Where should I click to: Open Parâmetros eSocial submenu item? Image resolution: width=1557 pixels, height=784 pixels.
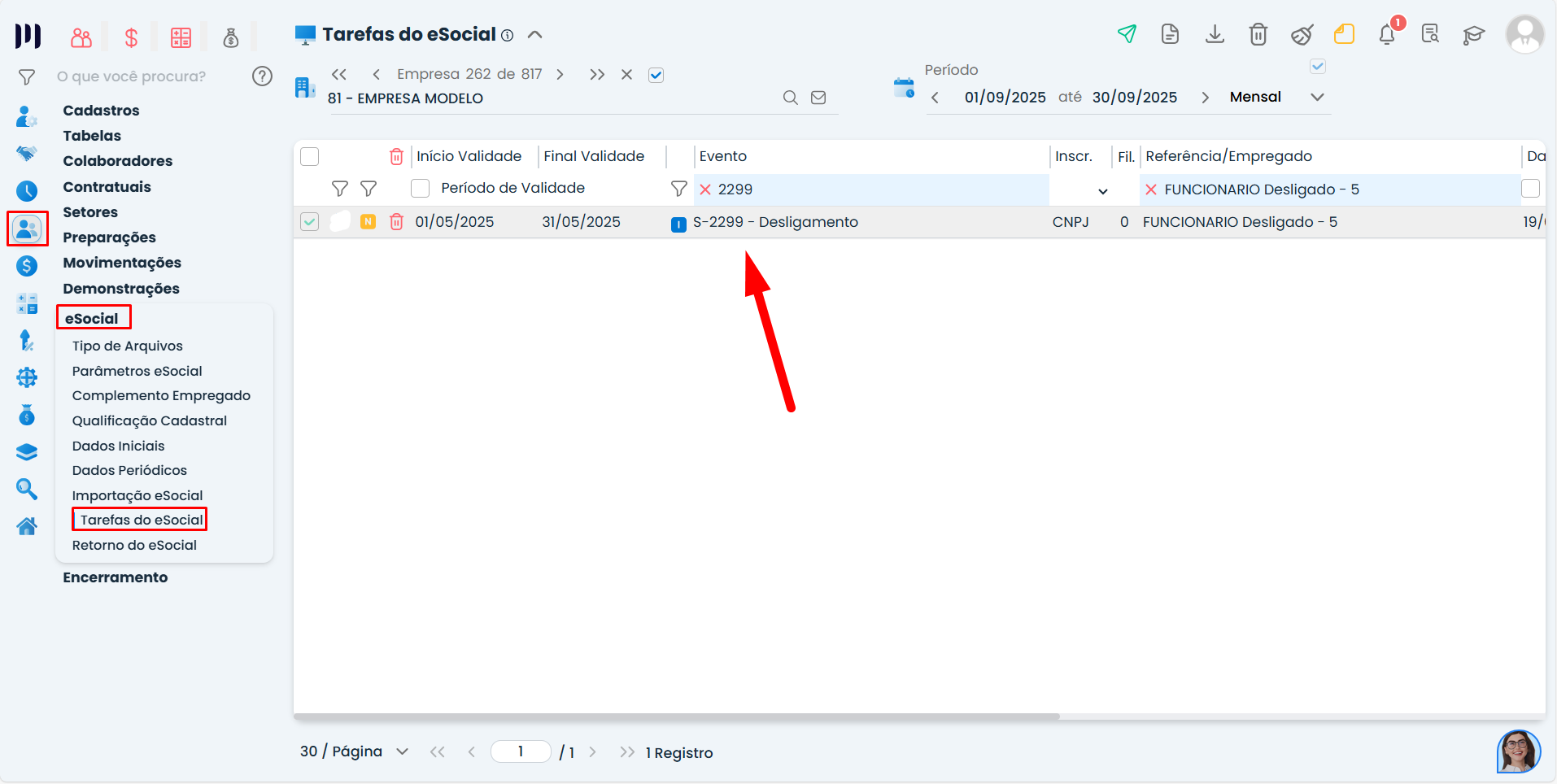(137, 371)
